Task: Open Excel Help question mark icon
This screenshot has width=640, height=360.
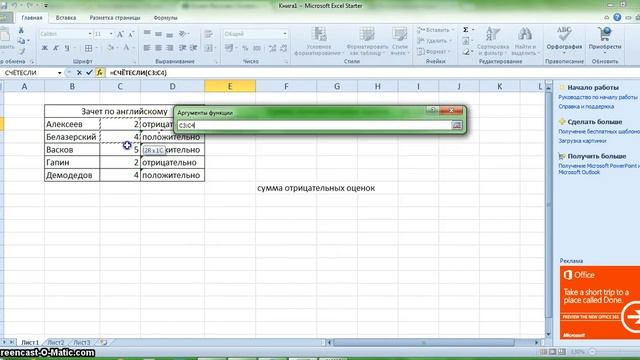Action: (x=617, y=17)
